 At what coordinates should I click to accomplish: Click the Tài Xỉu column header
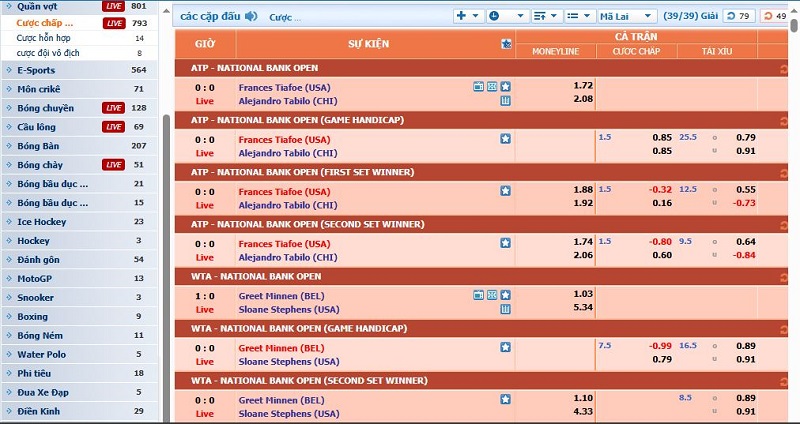pos(717,52)
